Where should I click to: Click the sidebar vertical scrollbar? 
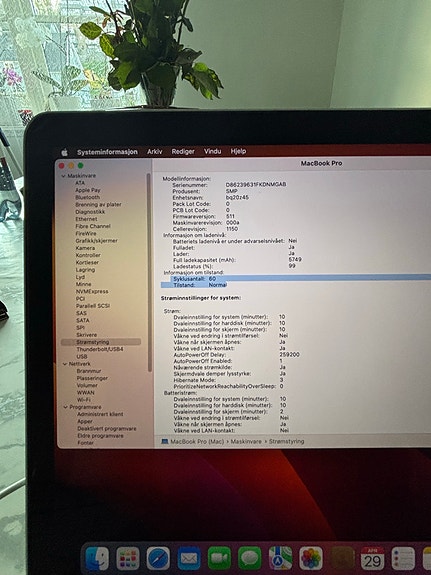pyautogui.click(x=149, y=271)
